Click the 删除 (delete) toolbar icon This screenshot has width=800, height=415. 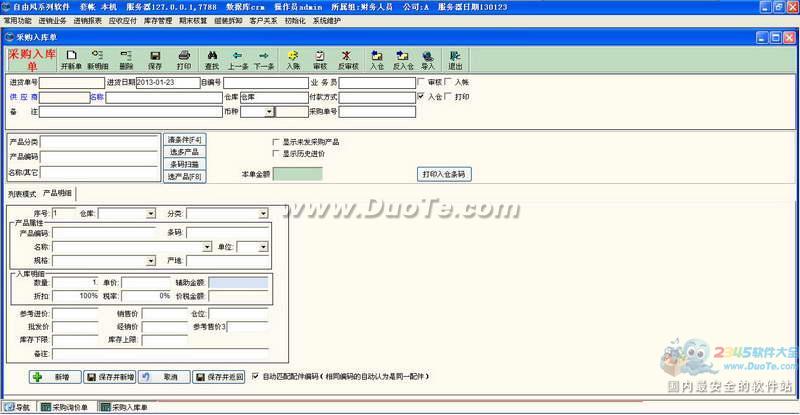tap(126, 60)
